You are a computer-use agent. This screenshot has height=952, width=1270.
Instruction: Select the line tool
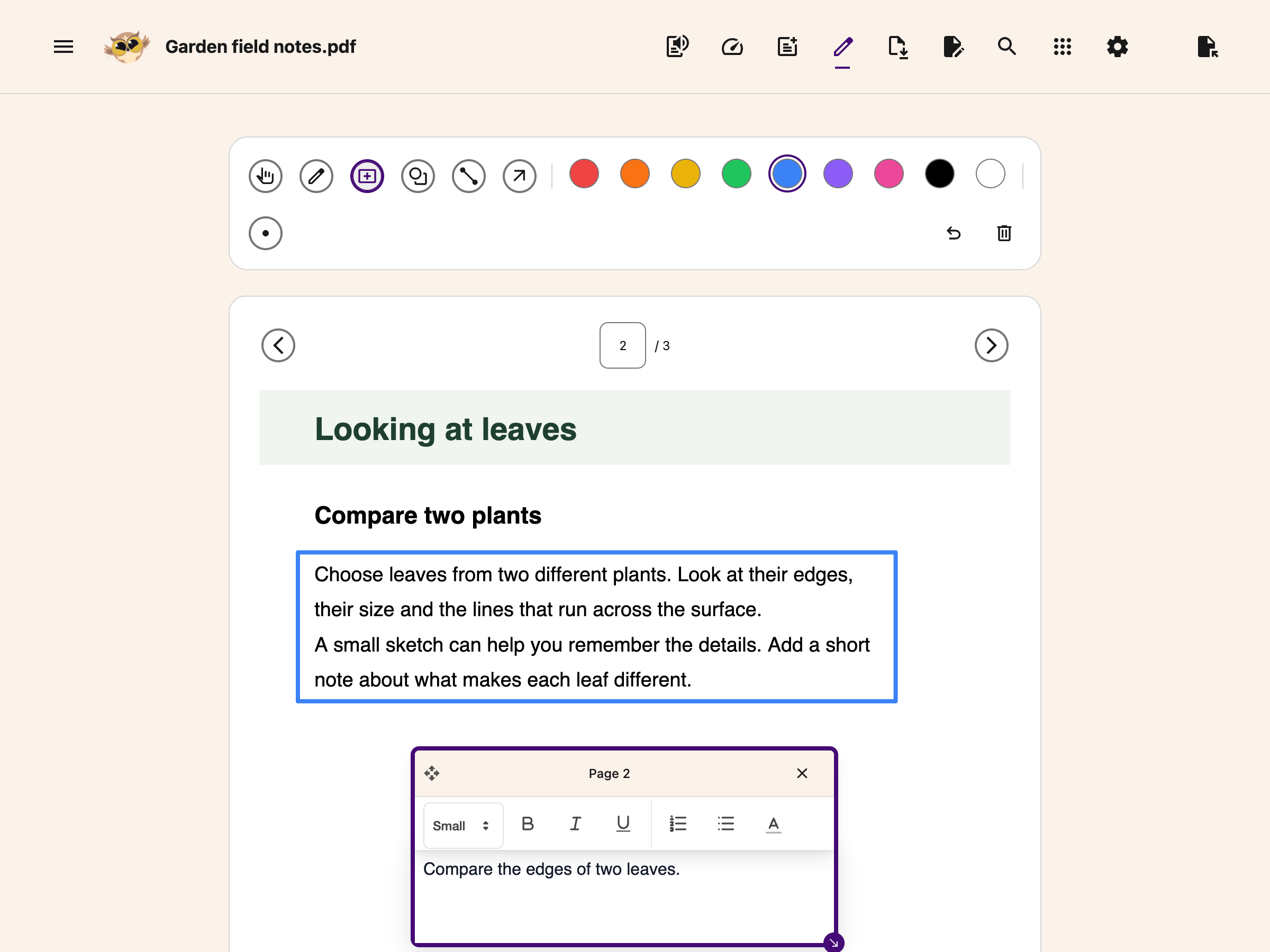[x=468, y=176]
